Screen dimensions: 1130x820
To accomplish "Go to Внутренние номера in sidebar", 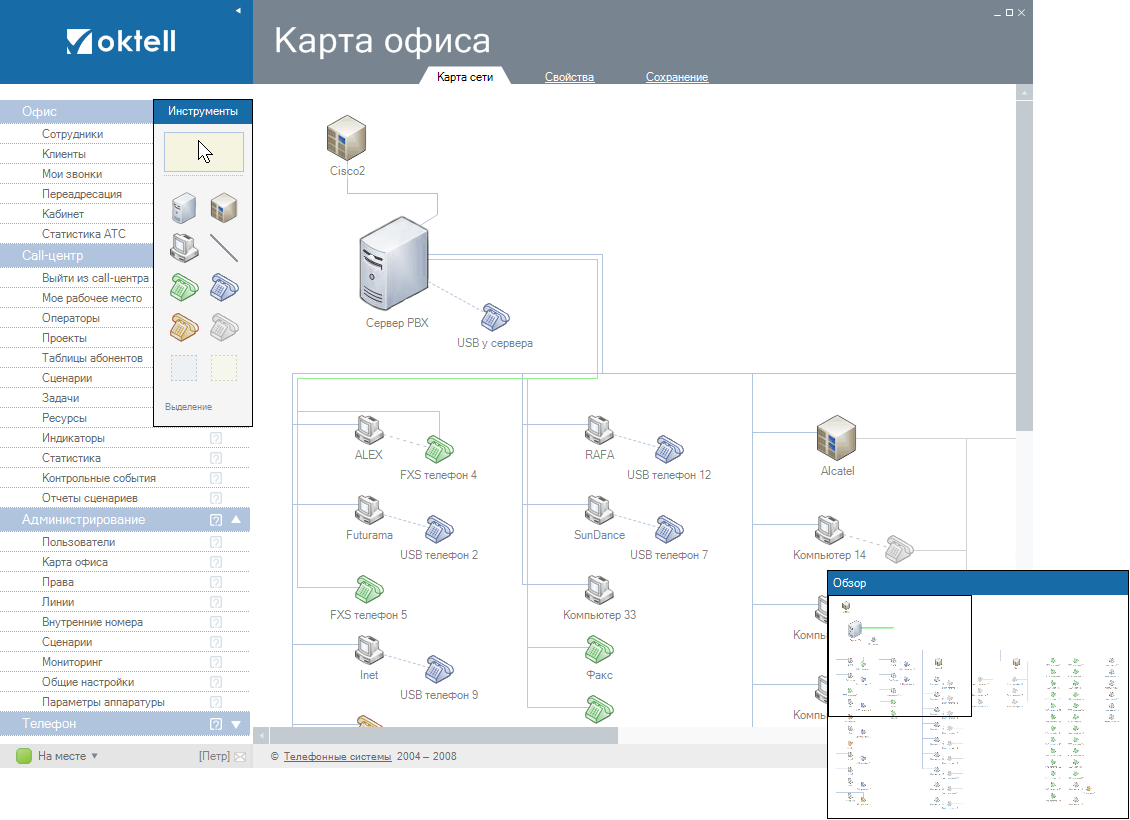I will 92,622.
